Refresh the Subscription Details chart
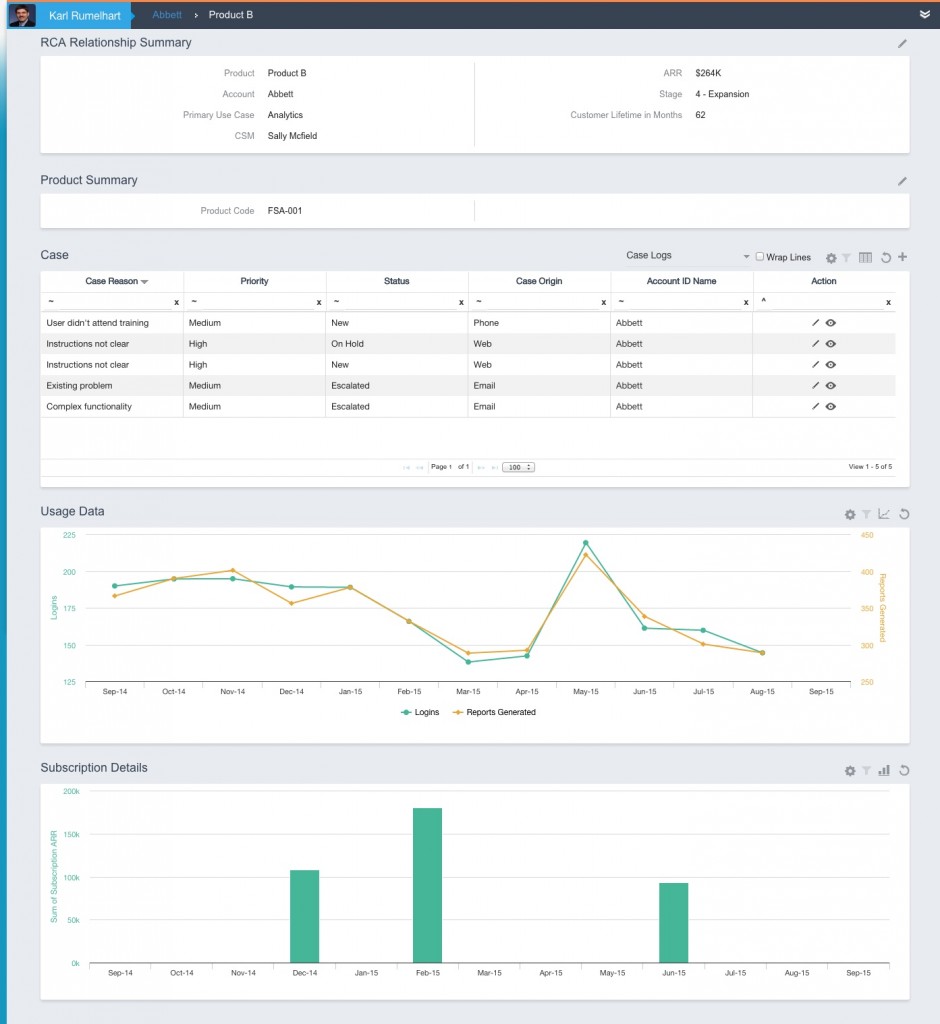Screen dimensions: 940x1024 (904, 770)
